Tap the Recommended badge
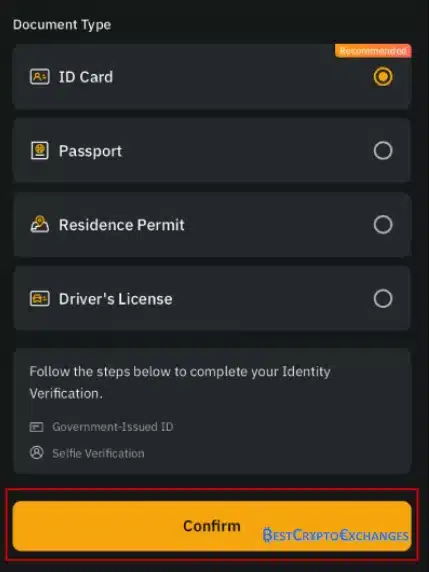The width and height of the screenshot is (429, 572). 373,51
